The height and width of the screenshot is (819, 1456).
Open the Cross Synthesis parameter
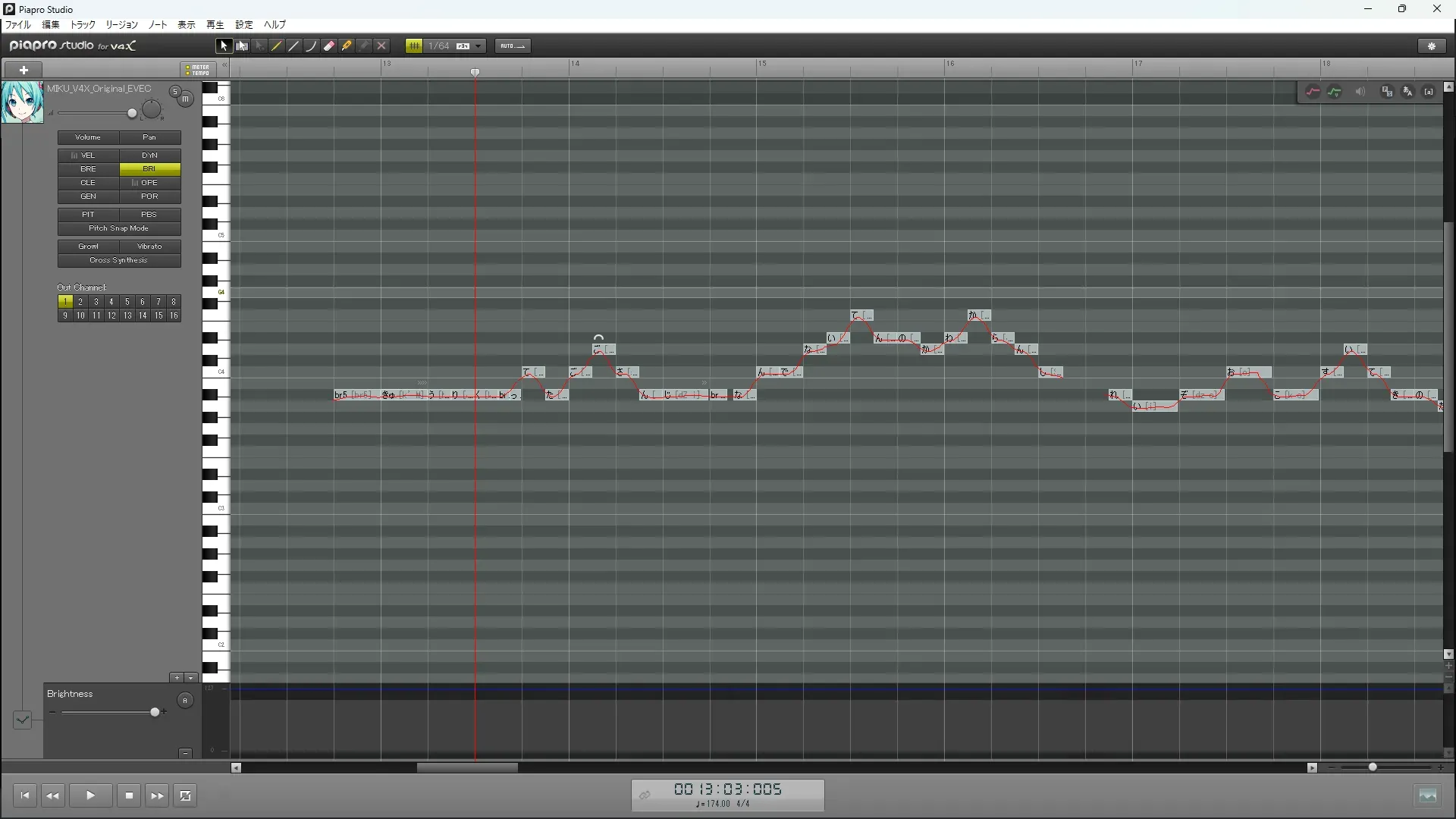pyautogui.click(x=119, y=260)
